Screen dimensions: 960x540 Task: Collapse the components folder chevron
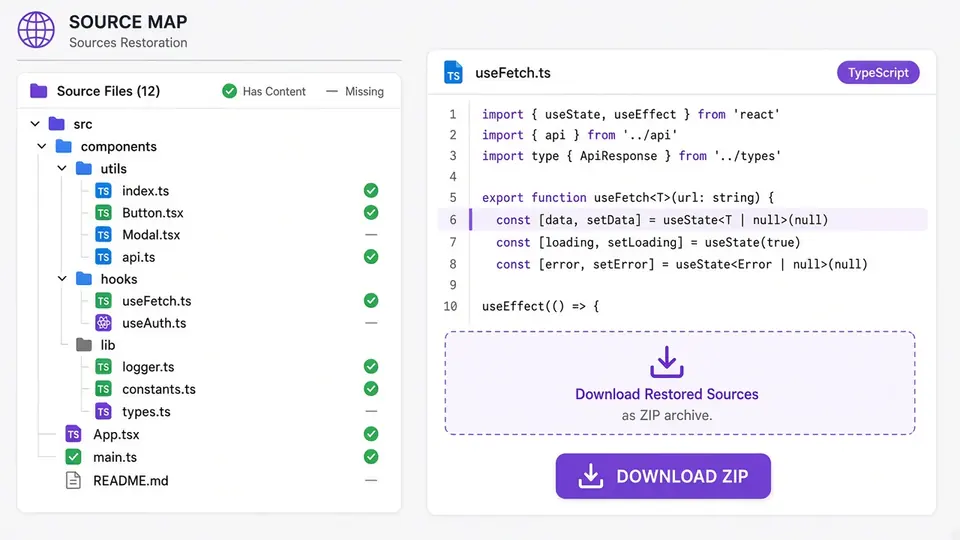[x=42, y=146]
